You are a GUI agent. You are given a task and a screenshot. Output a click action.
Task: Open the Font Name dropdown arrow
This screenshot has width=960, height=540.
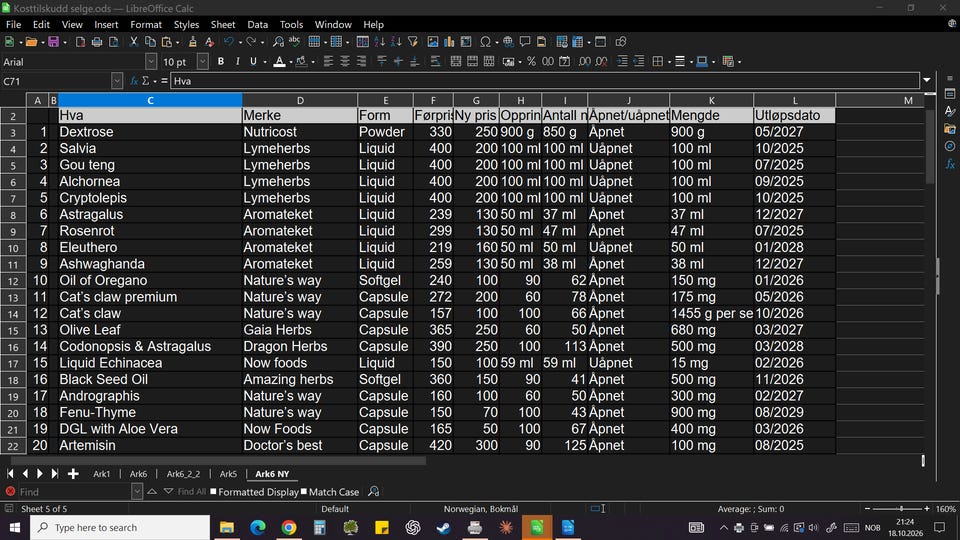point(151,61)
